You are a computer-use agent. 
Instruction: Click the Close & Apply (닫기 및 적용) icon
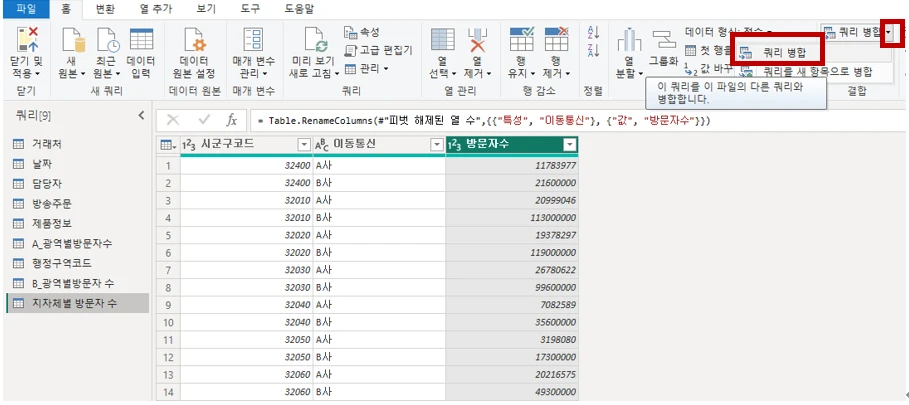(27, 40)
